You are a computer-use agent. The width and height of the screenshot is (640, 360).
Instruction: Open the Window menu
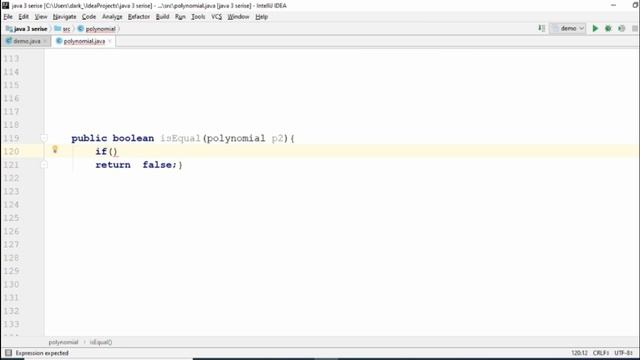pyautogui.click(x=238, y=17)
